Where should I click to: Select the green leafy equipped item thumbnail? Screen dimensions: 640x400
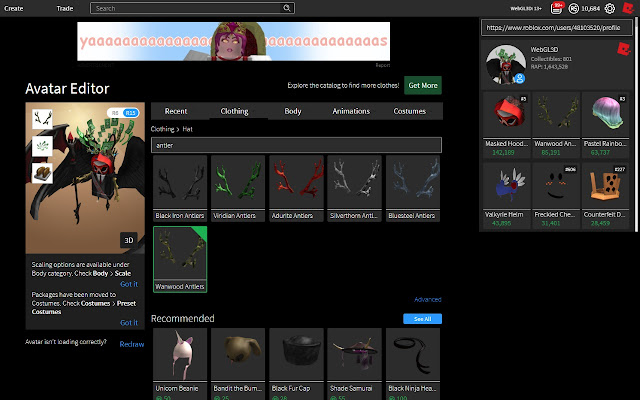(x=42, y=146)
